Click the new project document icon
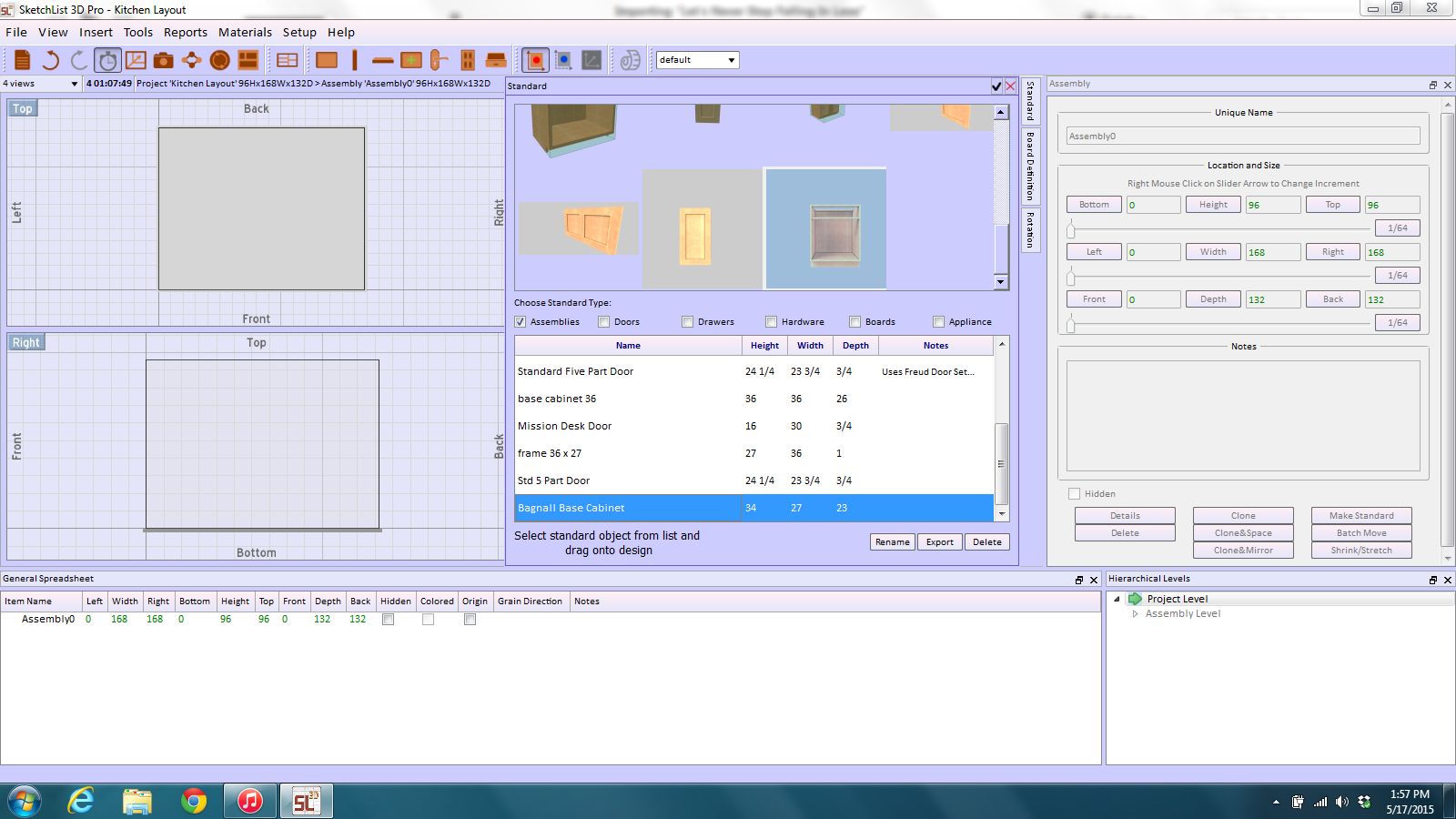The height and width of the screenshot is (819, 1456). tap(23, 60)
